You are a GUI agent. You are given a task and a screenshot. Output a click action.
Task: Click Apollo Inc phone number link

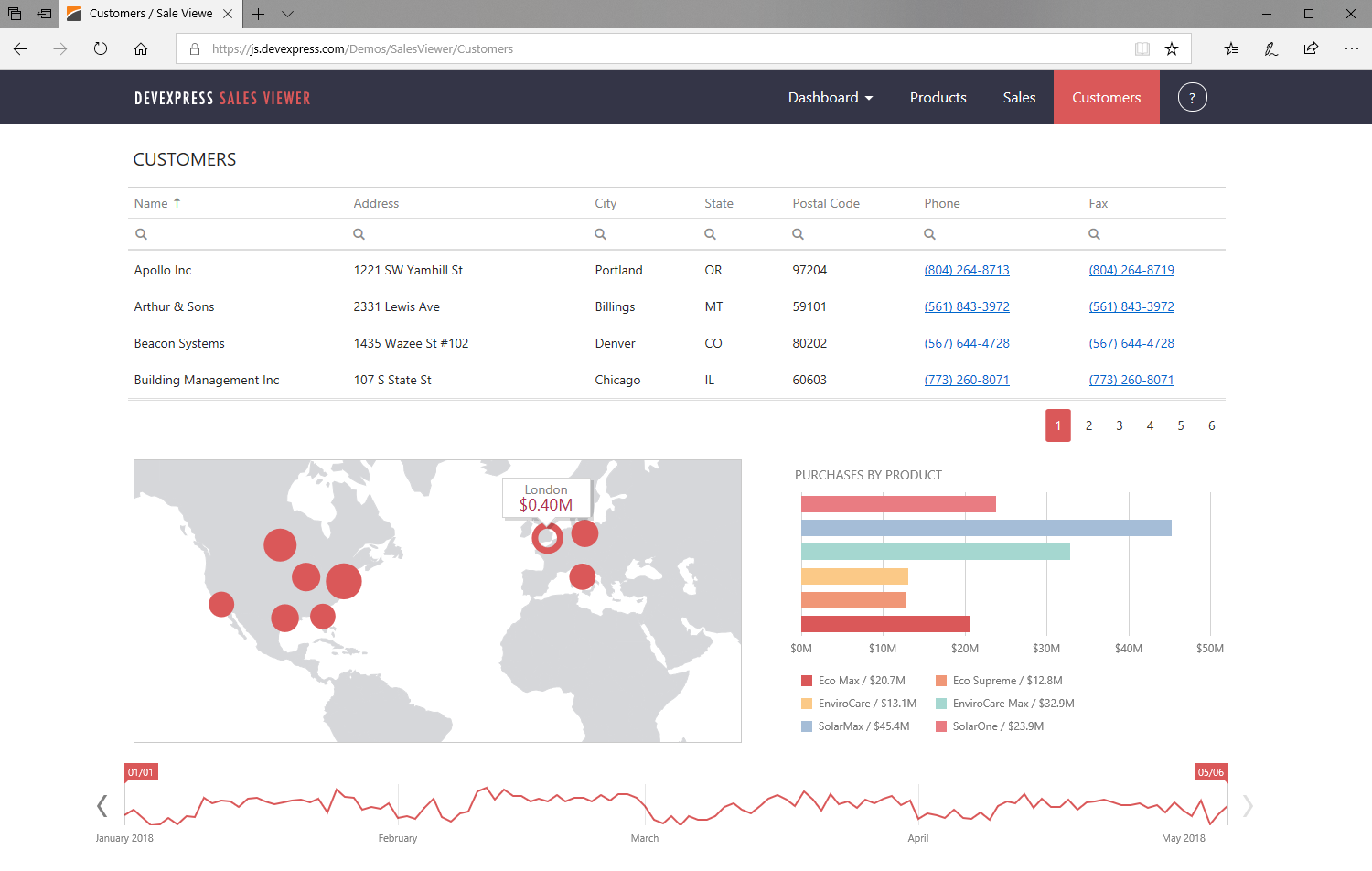click(x=967, y=271)
